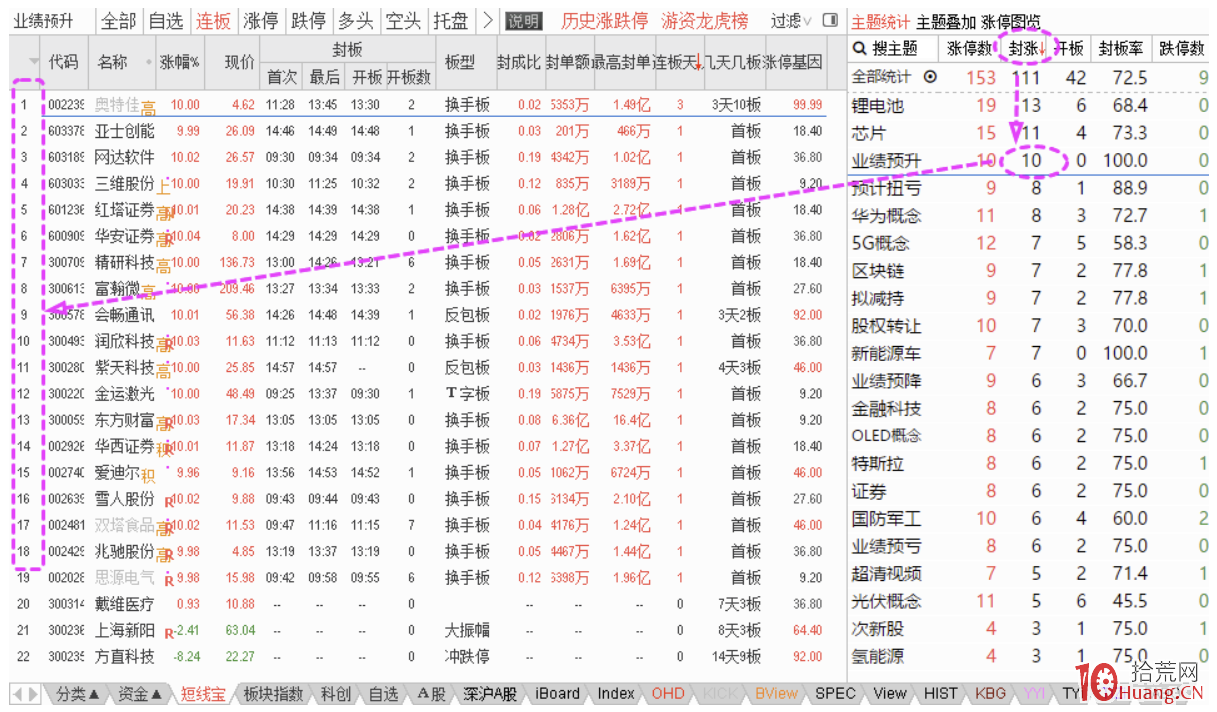The image size is (1217, 712).
Task: Show all stocks with 全部 filter
Action: click(119, 20)
